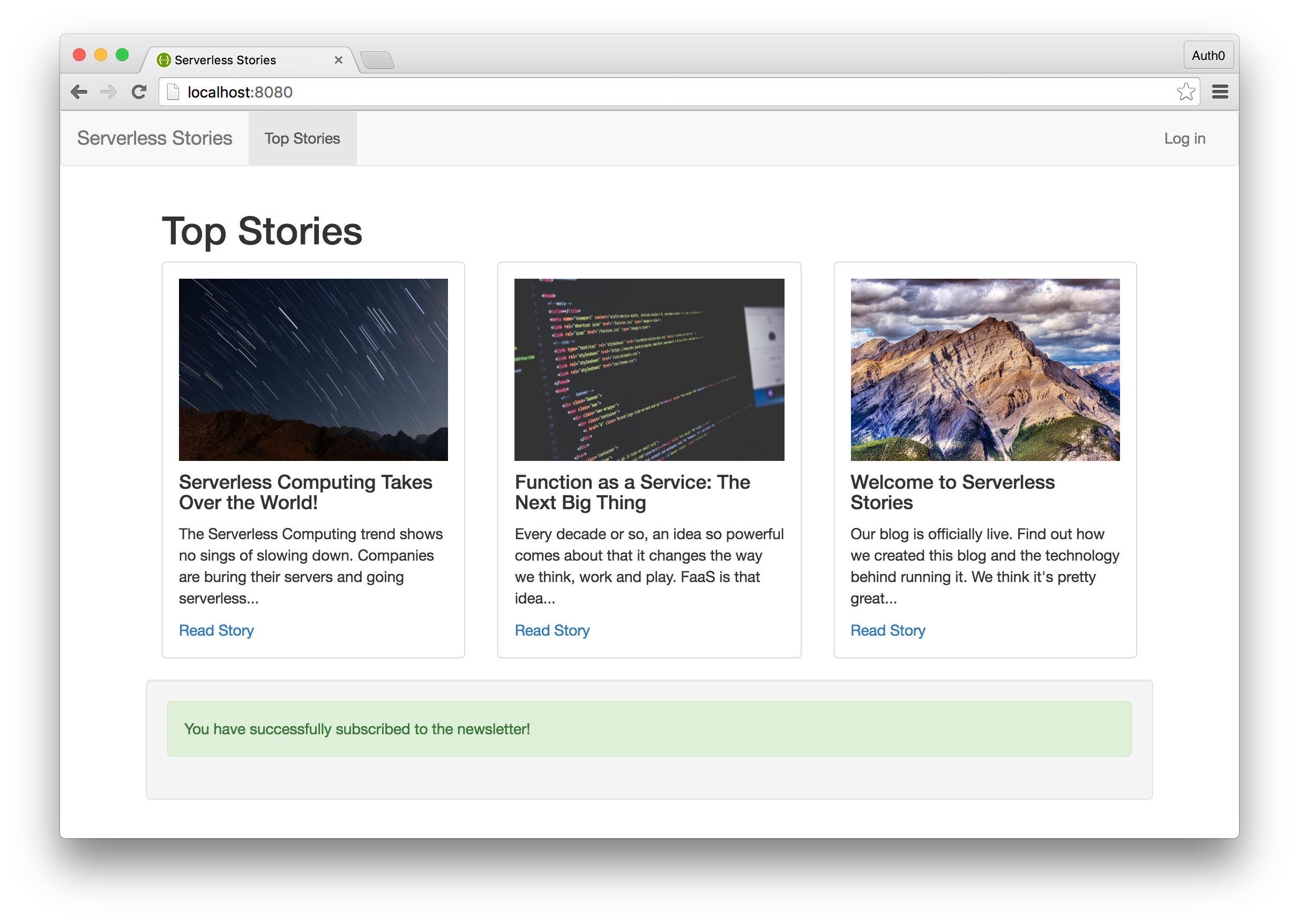Screen dimensions: 1299x924
Task: Click the mountain landscape thumbnail
Action: (x=984, y=369)
